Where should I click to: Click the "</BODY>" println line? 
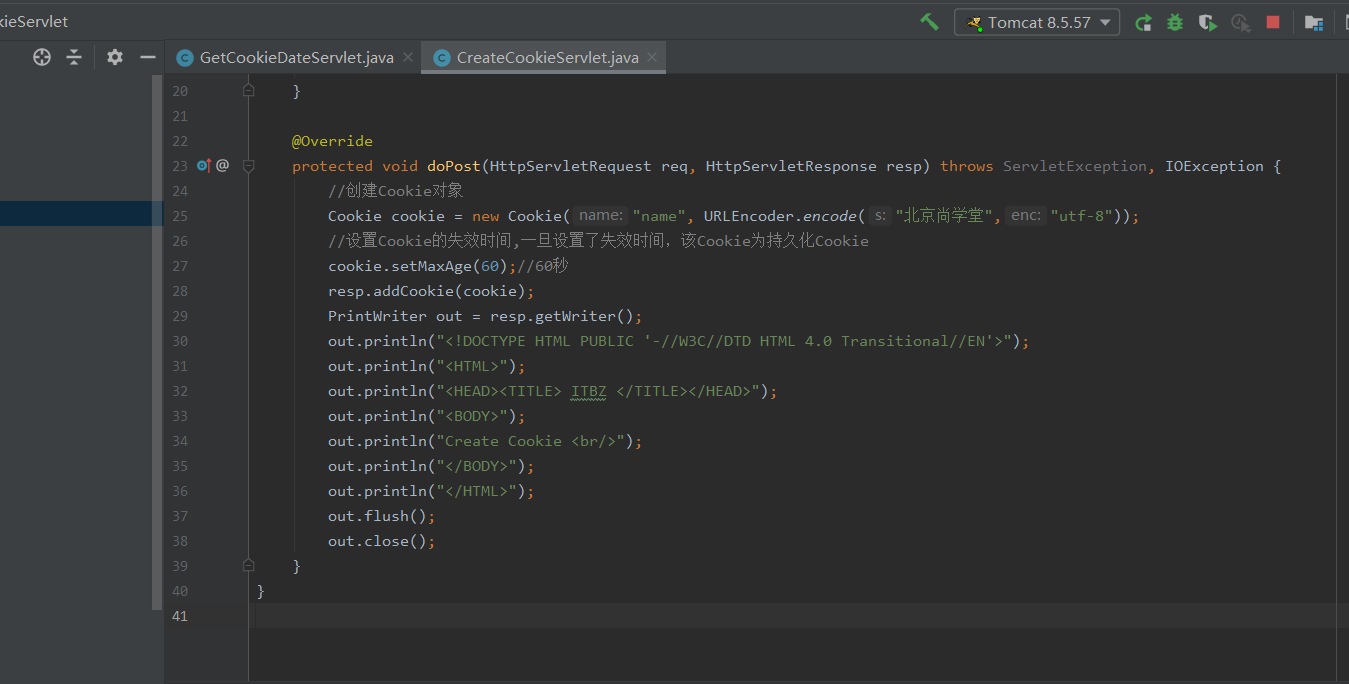click(x=431, y=466)
